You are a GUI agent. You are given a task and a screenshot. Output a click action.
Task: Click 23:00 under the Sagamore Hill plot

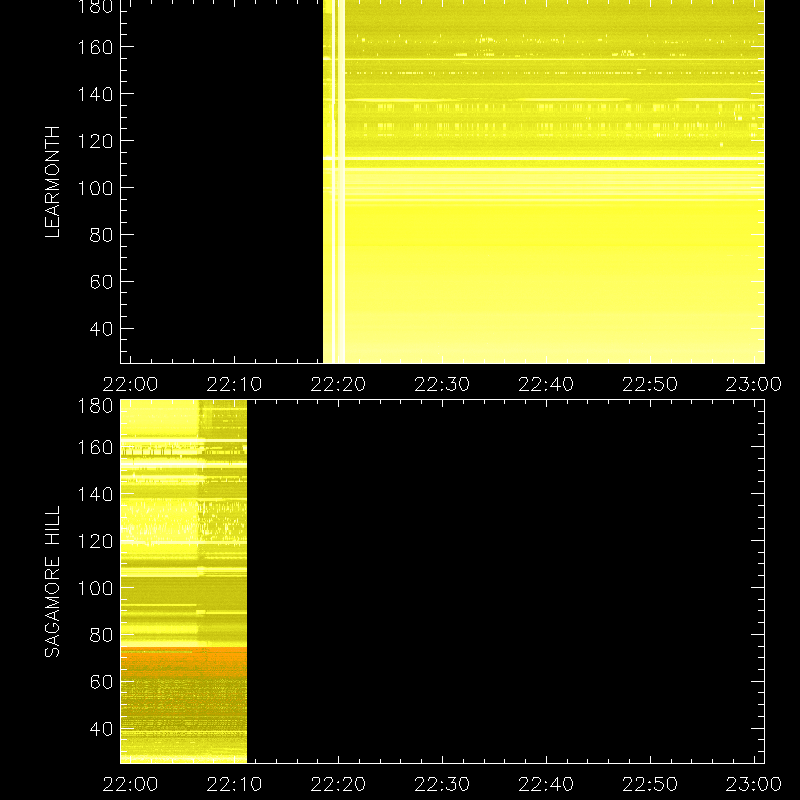754,784
